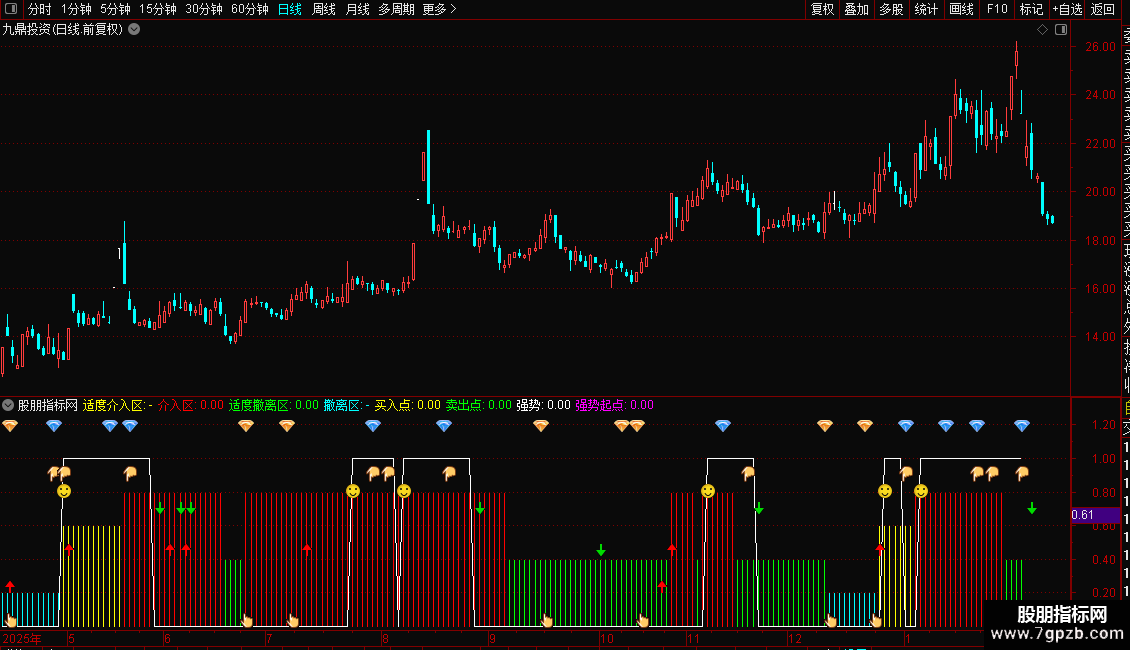
Task: Click month 12 marker on time axis
Action: [x=794, y=638]
